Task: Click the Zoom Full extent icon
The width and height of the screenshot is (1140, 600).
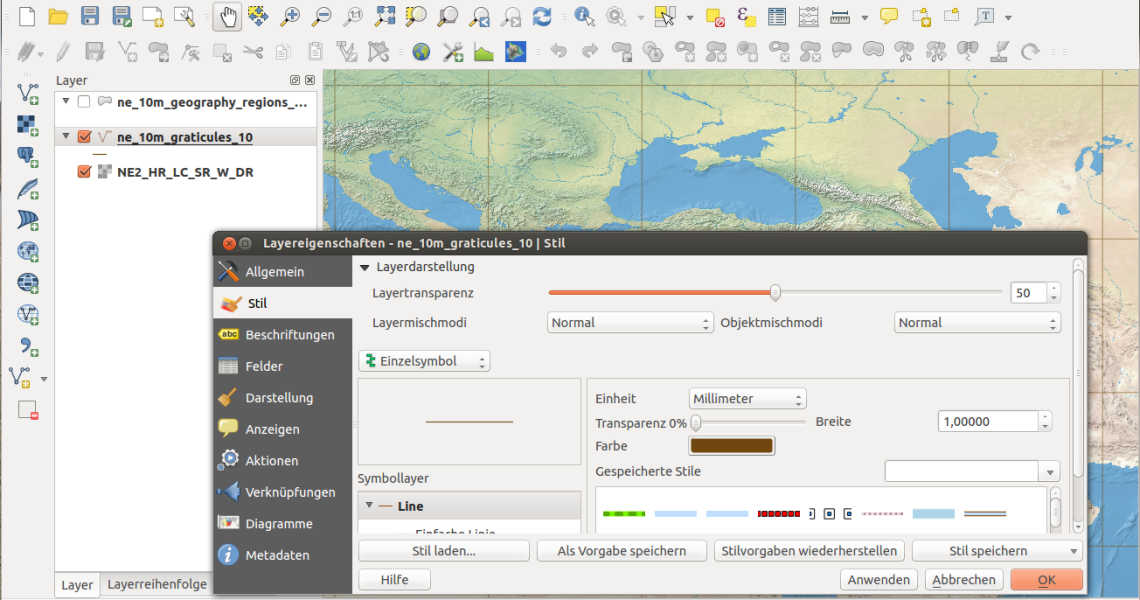Action: coord(385,16)
